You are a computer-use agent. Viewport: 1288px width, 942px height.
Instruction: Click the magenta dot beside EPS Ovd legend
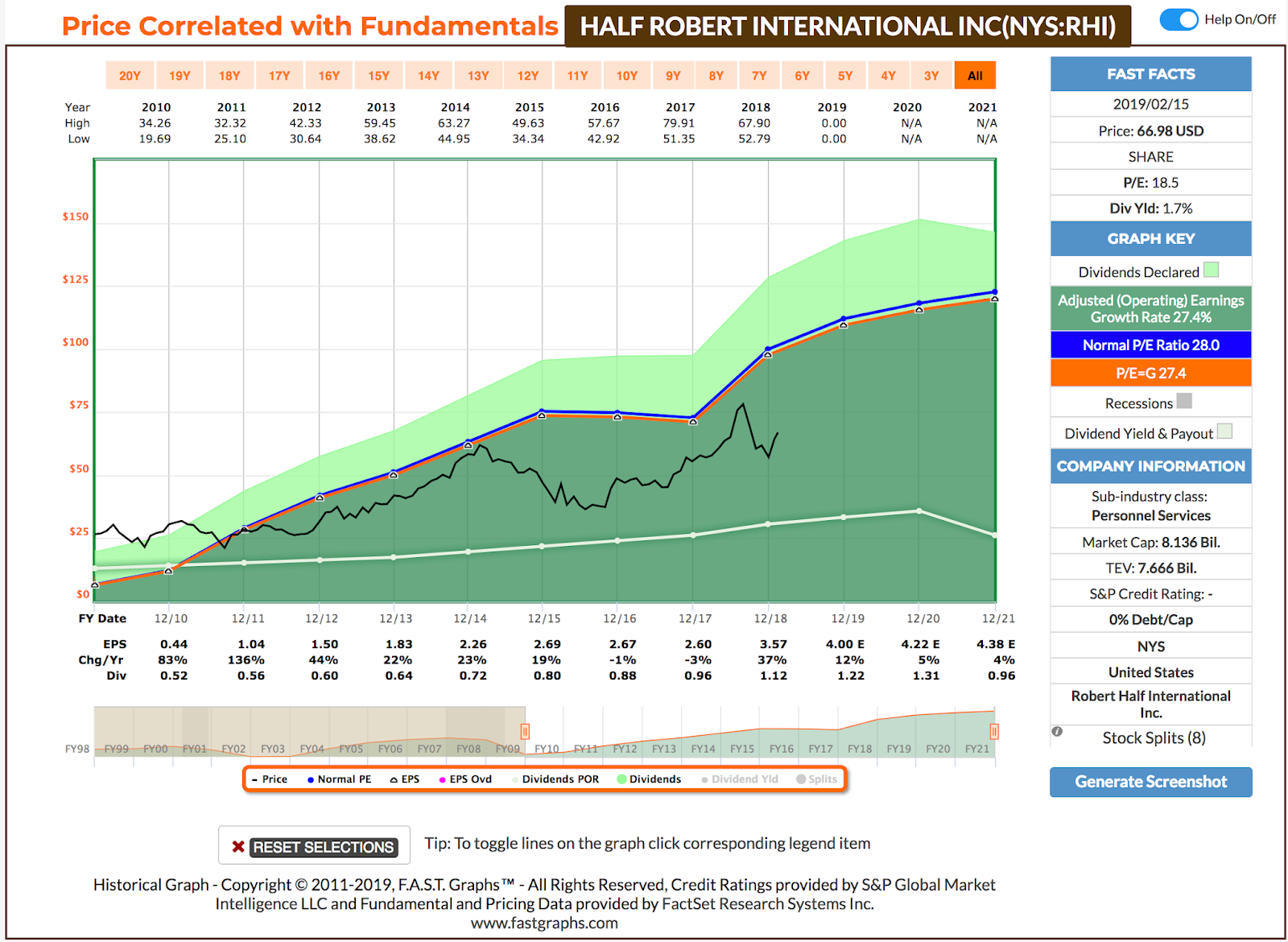(x=441, y=779)
